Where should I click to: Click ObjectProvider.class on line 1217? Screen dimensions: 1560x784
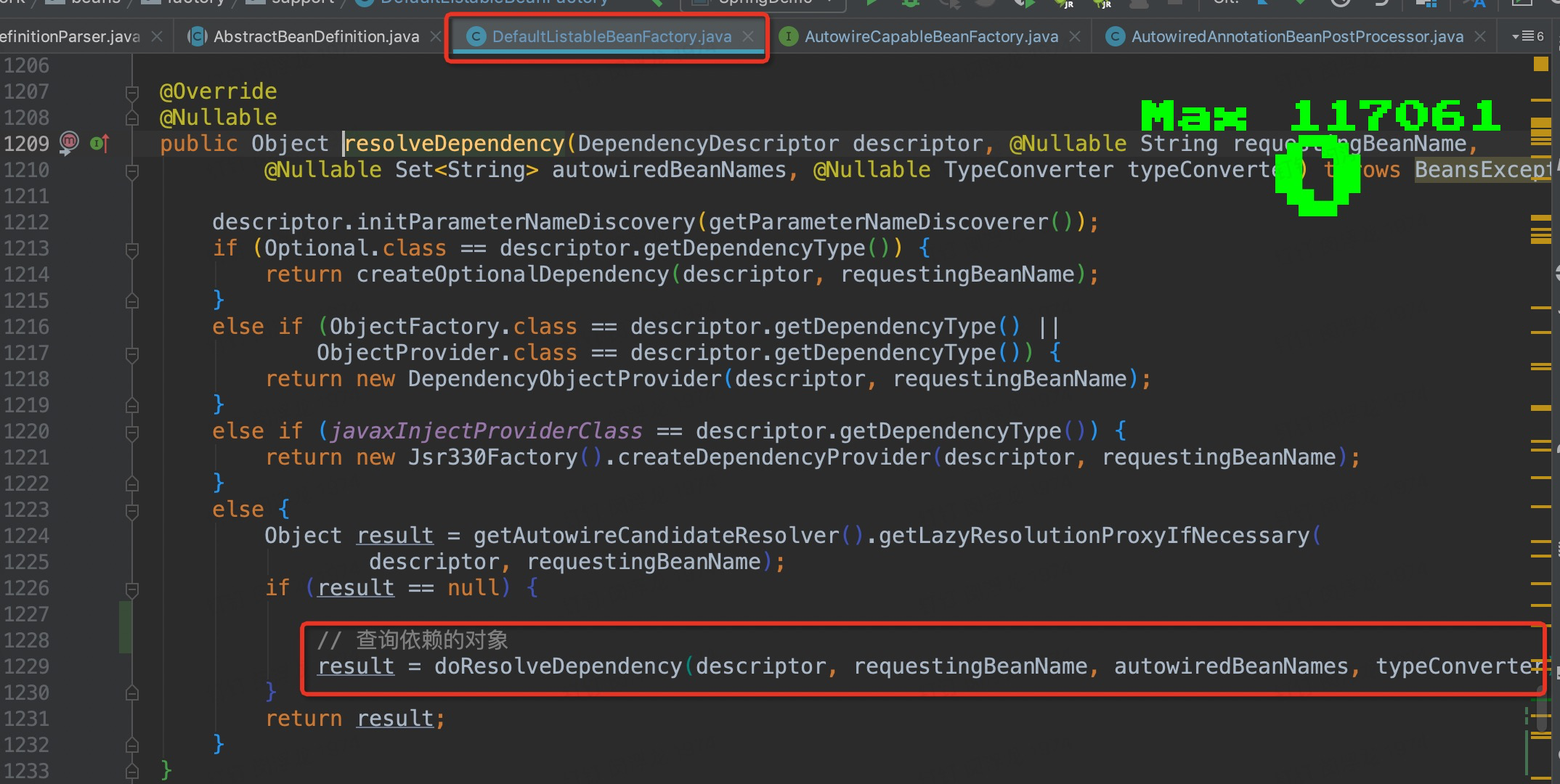447,353
